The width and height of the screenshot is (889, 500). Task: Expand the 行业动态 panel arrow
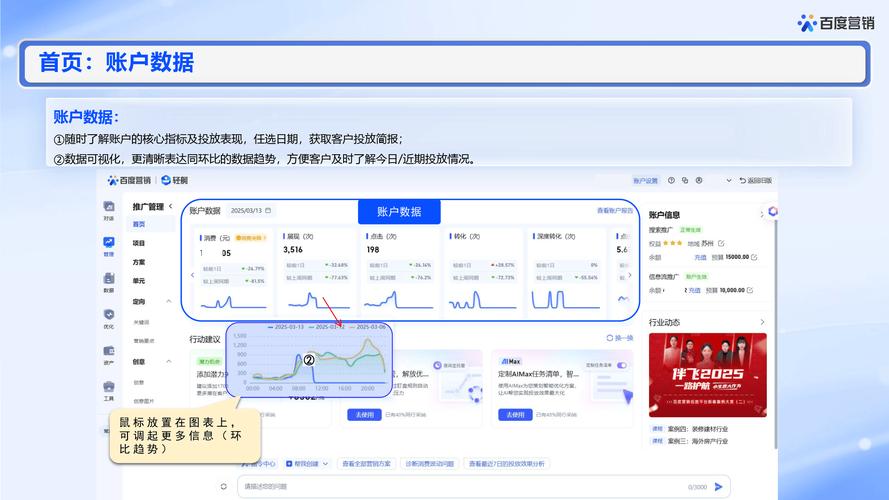(762, 322)
